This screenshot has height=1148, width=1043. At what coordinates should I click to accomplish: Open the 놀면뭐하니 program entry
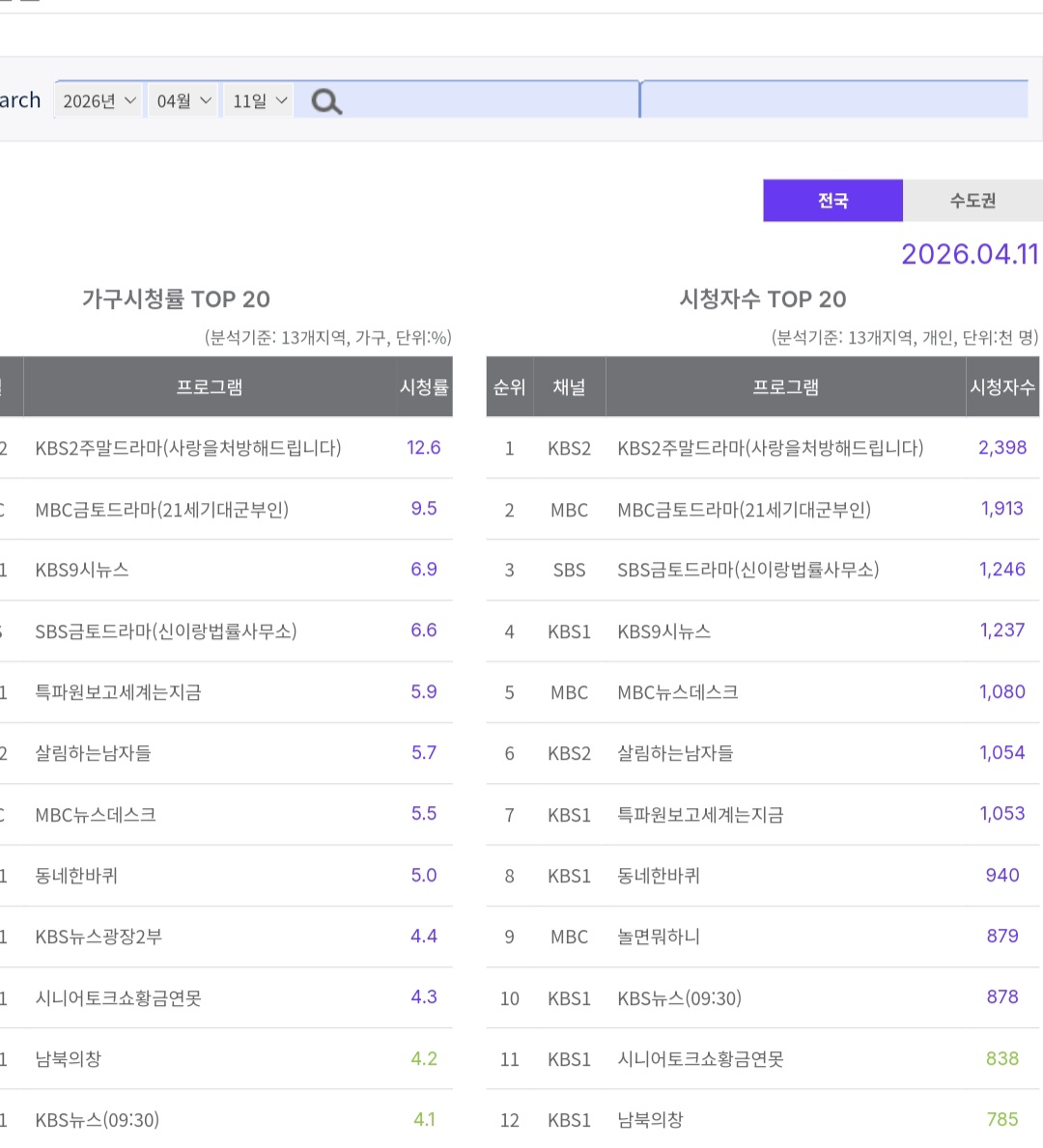[659, 937]
